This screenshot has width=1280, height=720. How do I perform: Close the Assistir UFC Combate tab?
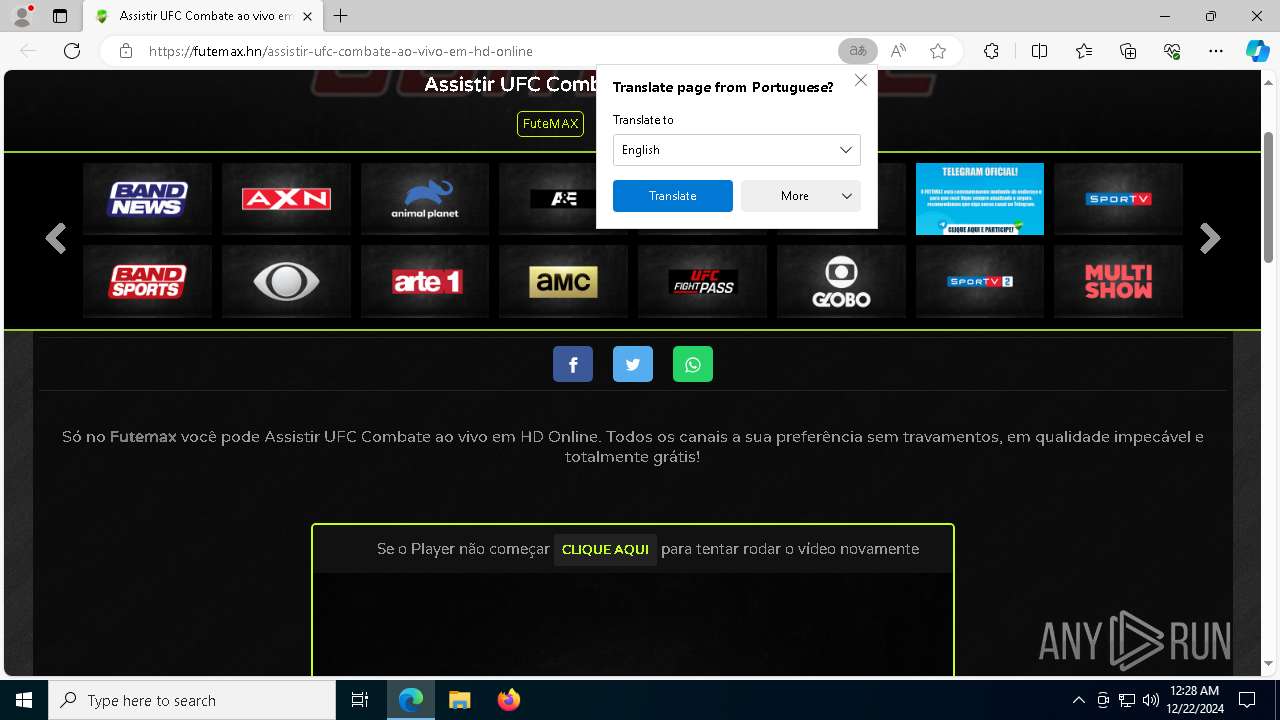click(x=308, y=16)
